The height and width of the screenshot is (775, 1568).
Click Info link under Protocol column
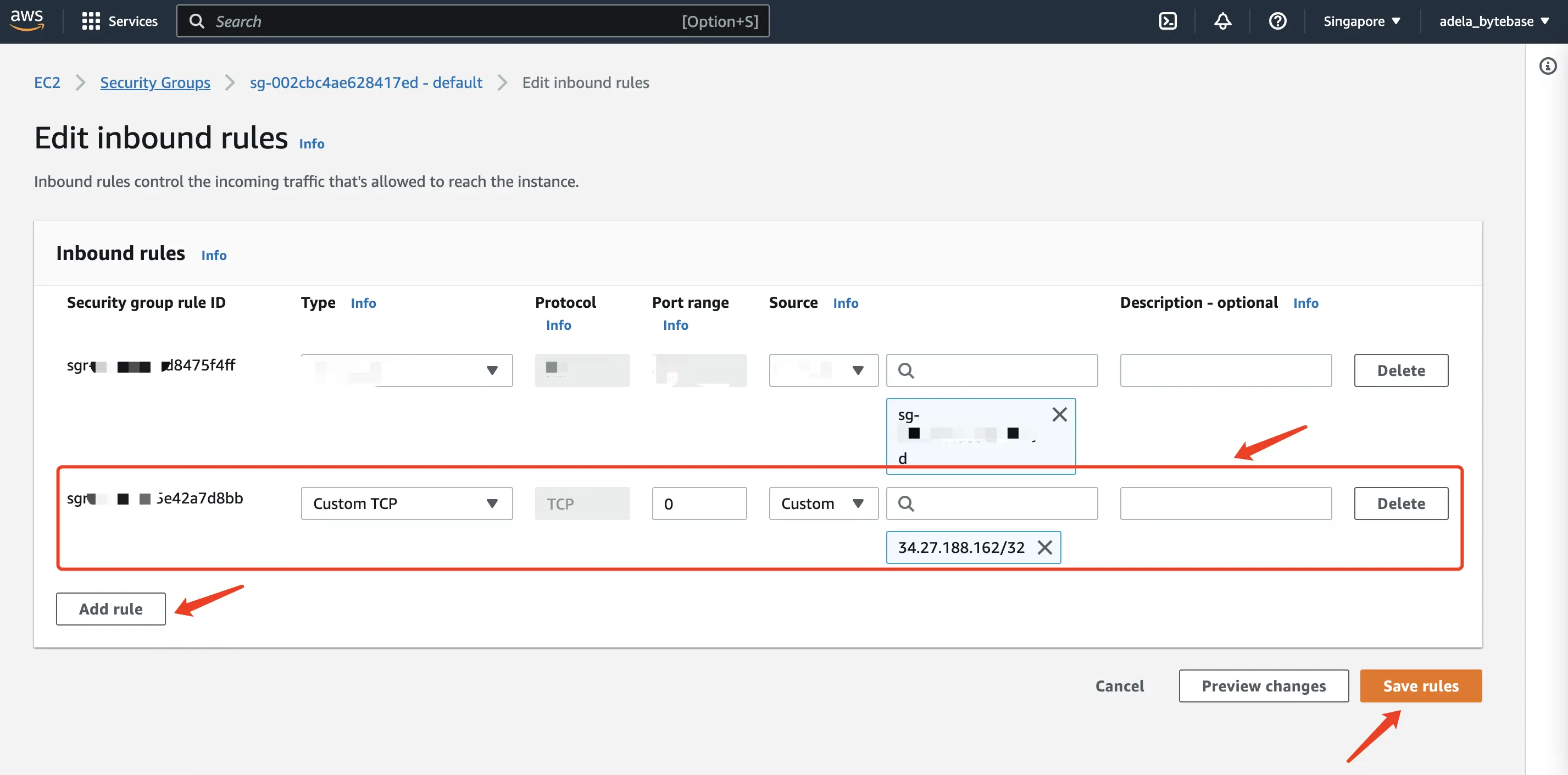[x=558, y=325]
